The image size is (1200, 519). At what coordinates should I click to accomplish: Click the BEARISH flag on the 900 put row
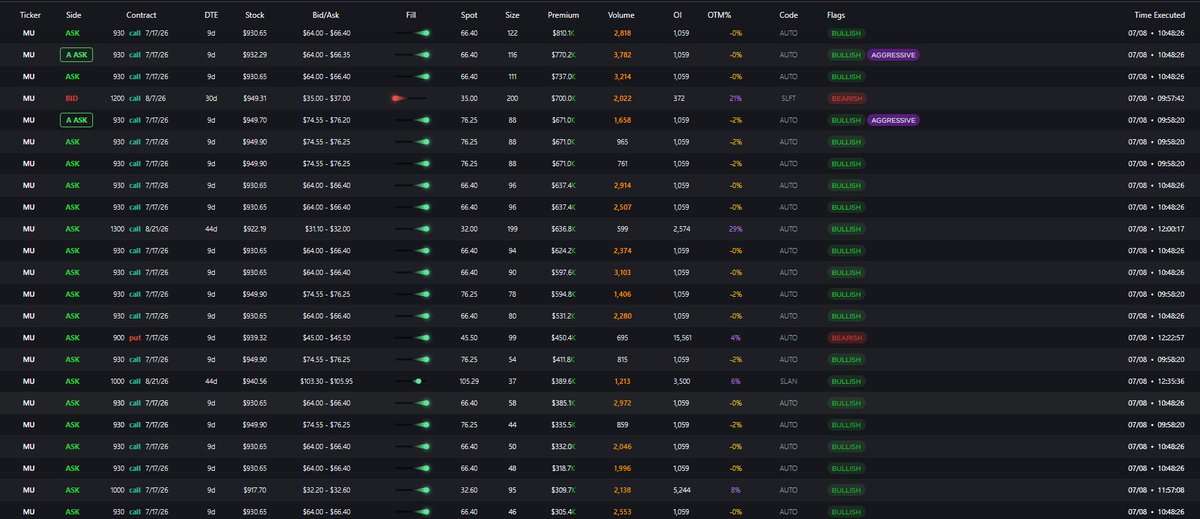846,338
